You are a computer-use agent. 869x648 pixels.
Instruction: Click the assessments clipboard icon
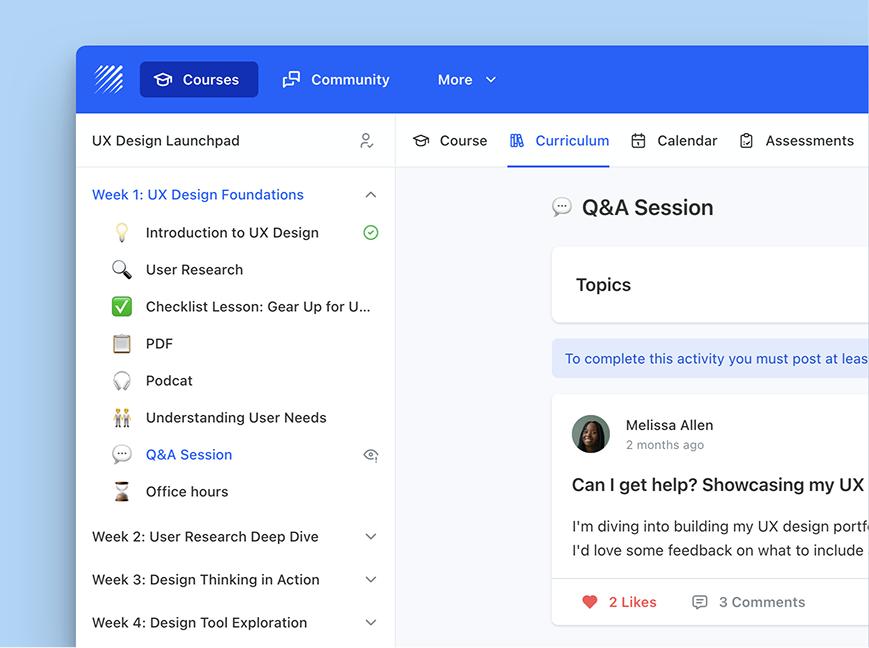point(746,140)
